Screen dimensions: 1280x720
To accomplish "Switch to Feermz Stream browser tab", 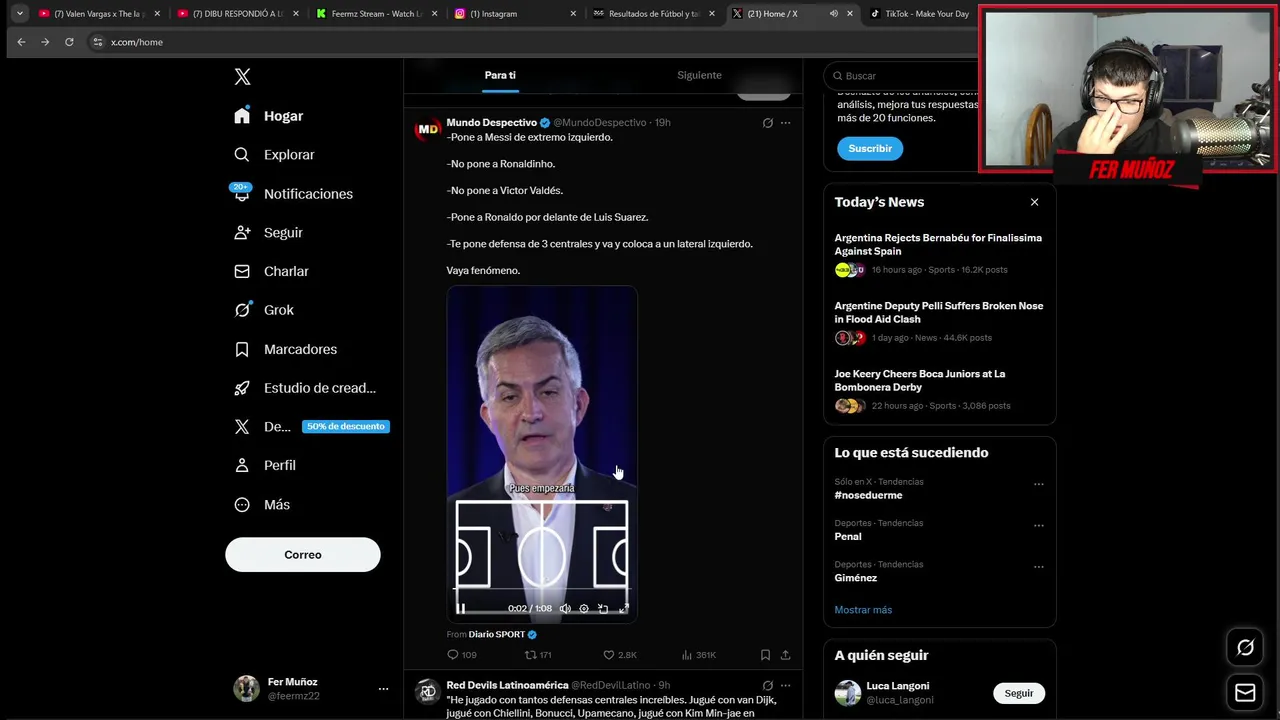I will tap(376, 14).
